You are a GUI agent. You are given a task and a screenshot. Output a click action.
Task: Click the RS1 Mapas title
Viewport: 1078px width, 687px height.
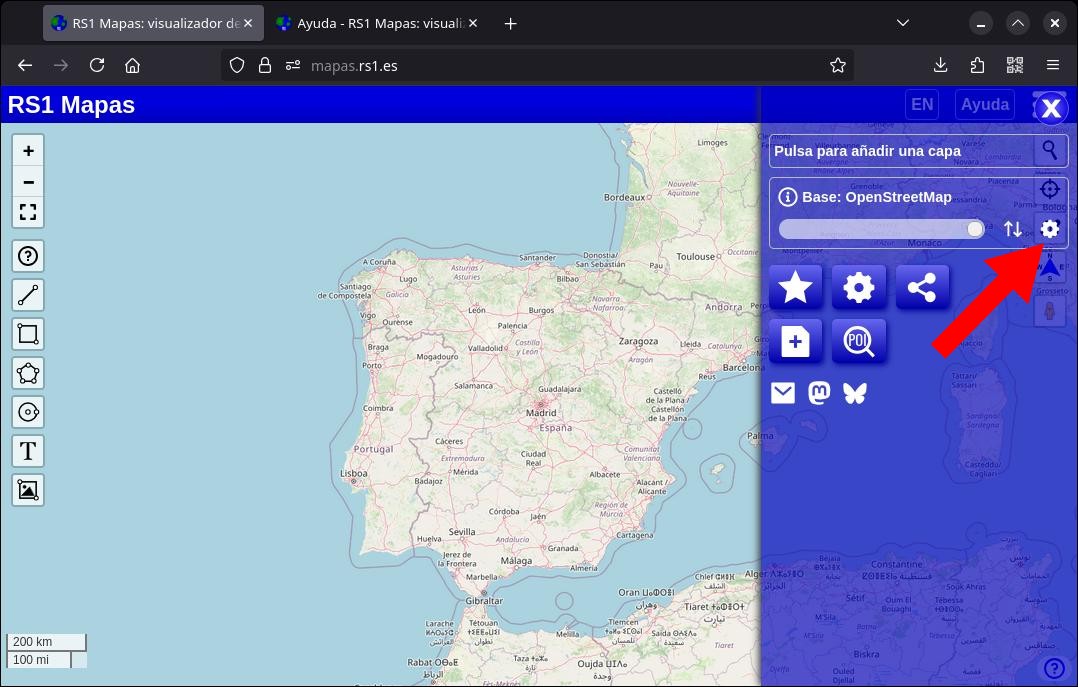[x=72, y=105]
